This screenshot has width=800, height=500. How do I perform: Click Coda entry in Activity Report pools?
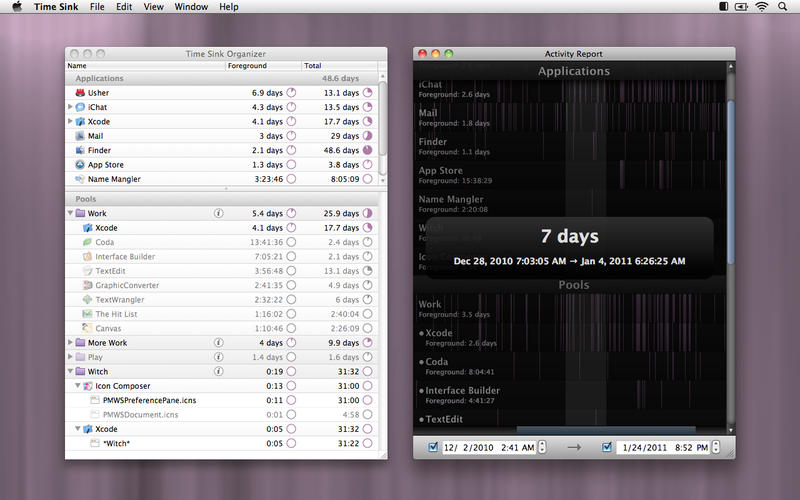(570, 366)
